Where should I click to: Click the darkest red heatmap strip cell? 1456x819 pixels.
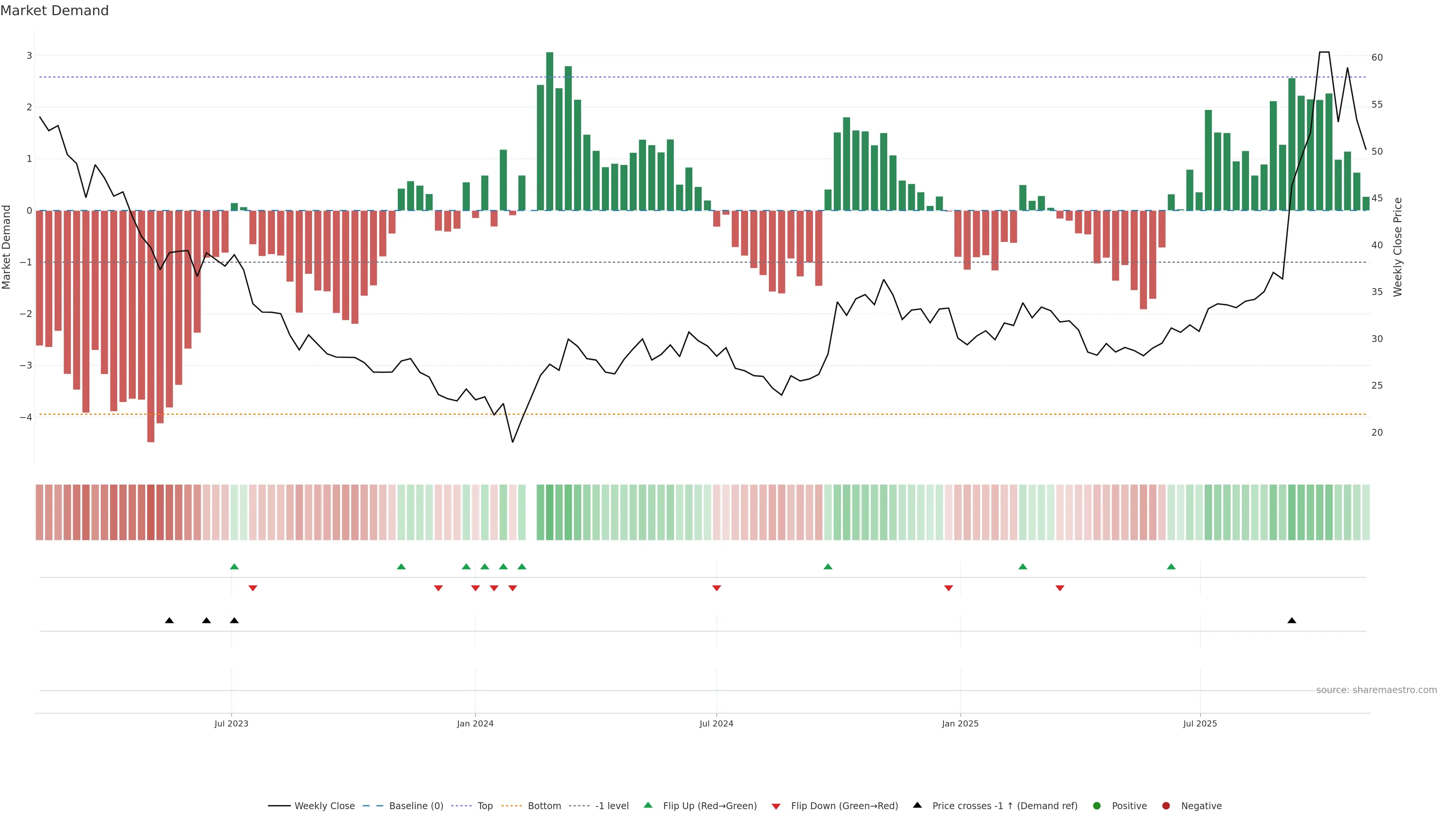pyautogui.click(x=151, y=512)
